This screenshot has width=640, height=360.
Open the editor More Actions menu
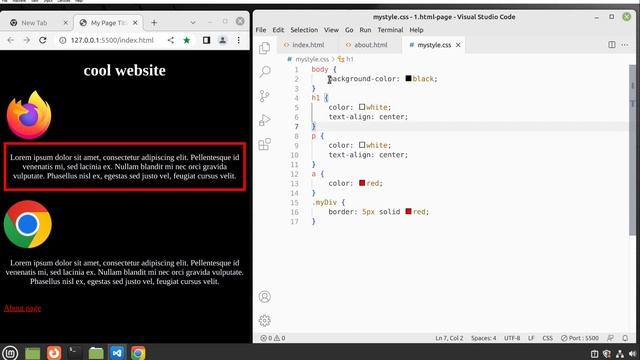[625, 44]
